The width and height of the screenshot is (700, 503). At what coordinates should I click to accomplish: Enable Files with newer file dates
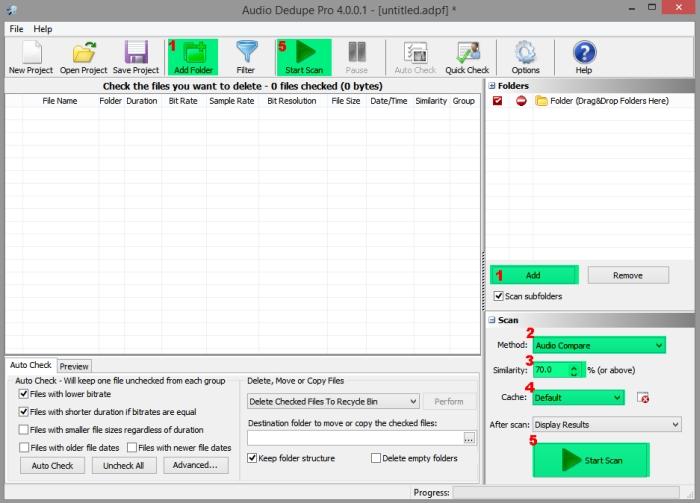pos(132,447)
